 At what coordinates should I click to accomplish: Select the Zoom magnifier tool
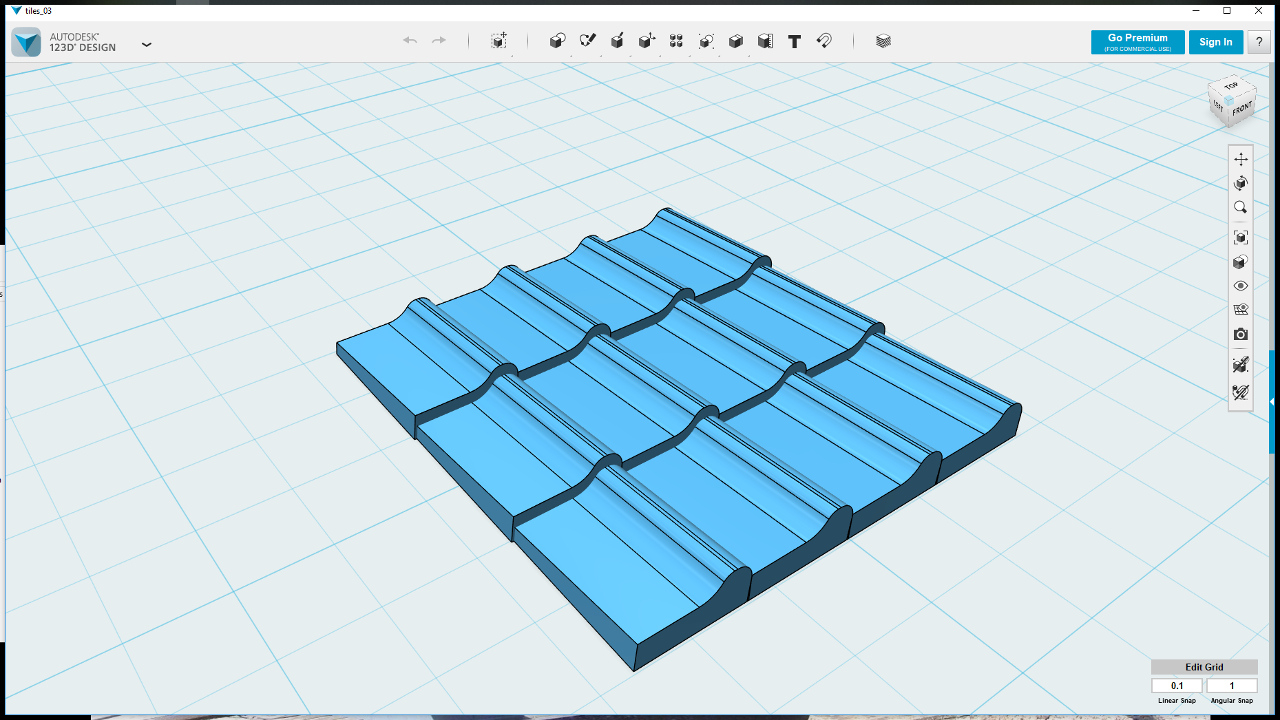(1241, 208)
